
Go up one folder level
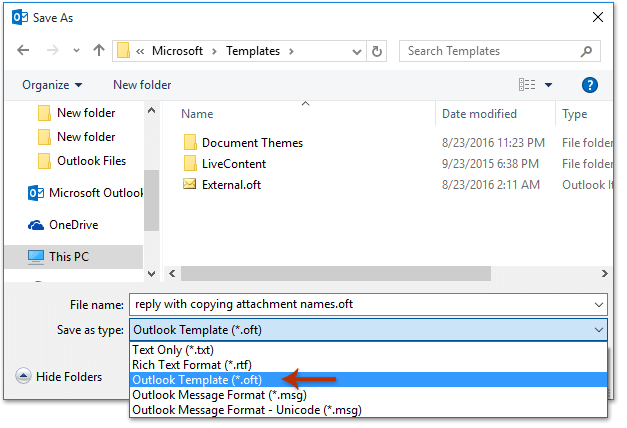pos(99,50)
